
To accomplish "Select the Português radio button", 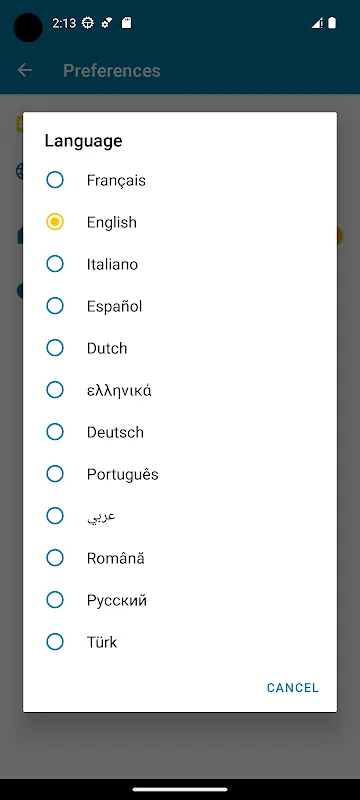I will point(55,474).
